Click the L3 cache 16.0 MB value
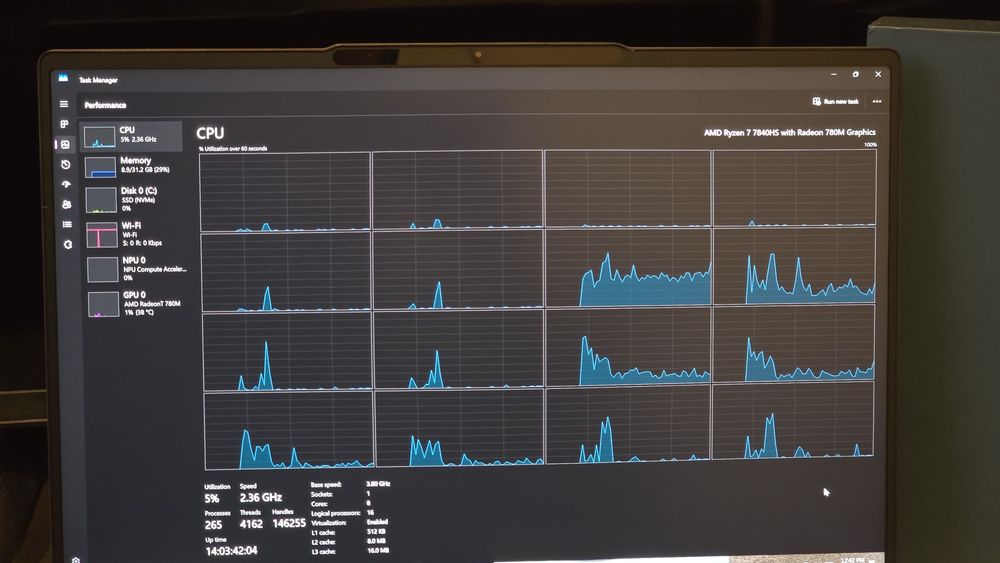 (378, 550)
